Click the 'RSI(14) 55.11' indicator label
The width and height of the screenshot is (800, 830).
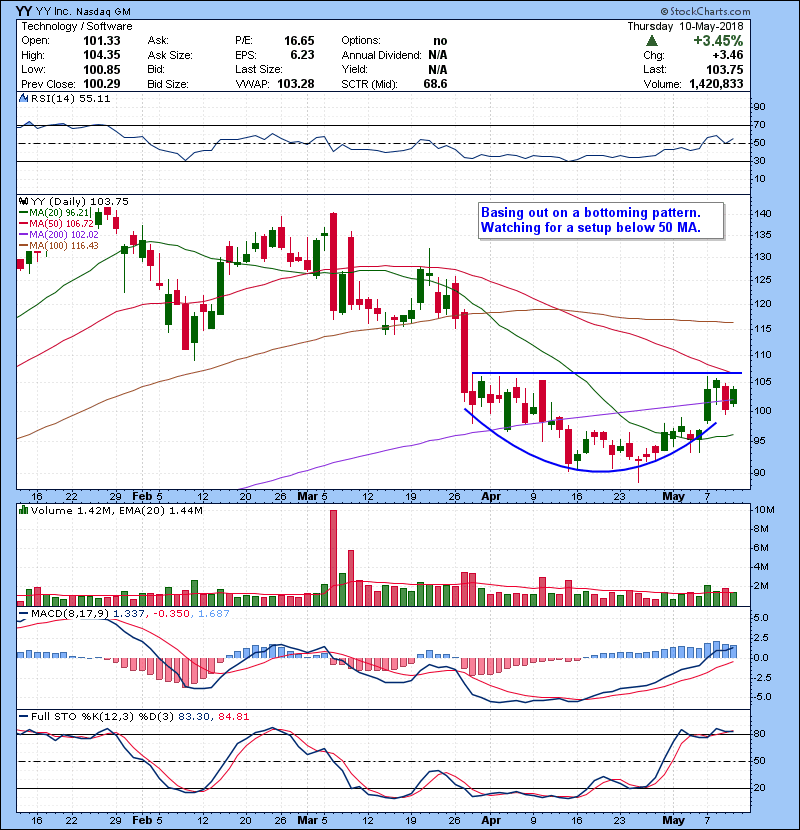(x=70, y=98)
